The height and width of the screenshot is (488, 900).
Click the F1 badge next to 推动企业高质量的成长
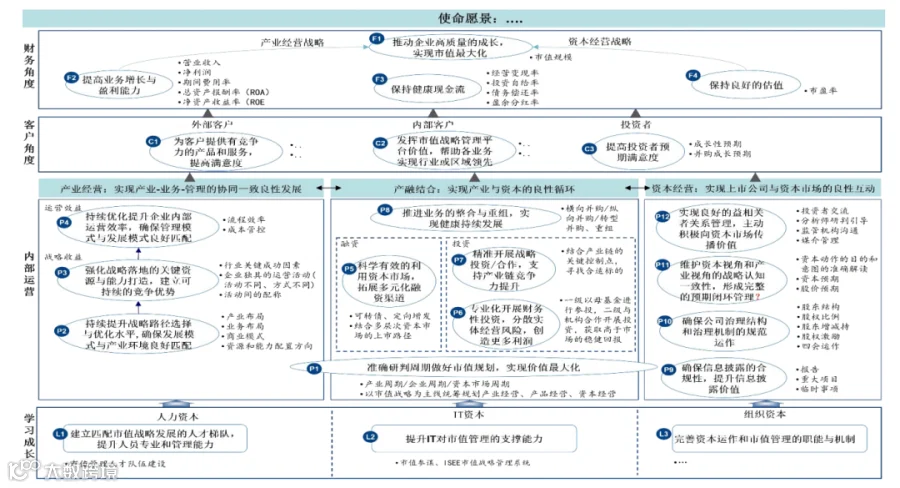tap(377, 39)
